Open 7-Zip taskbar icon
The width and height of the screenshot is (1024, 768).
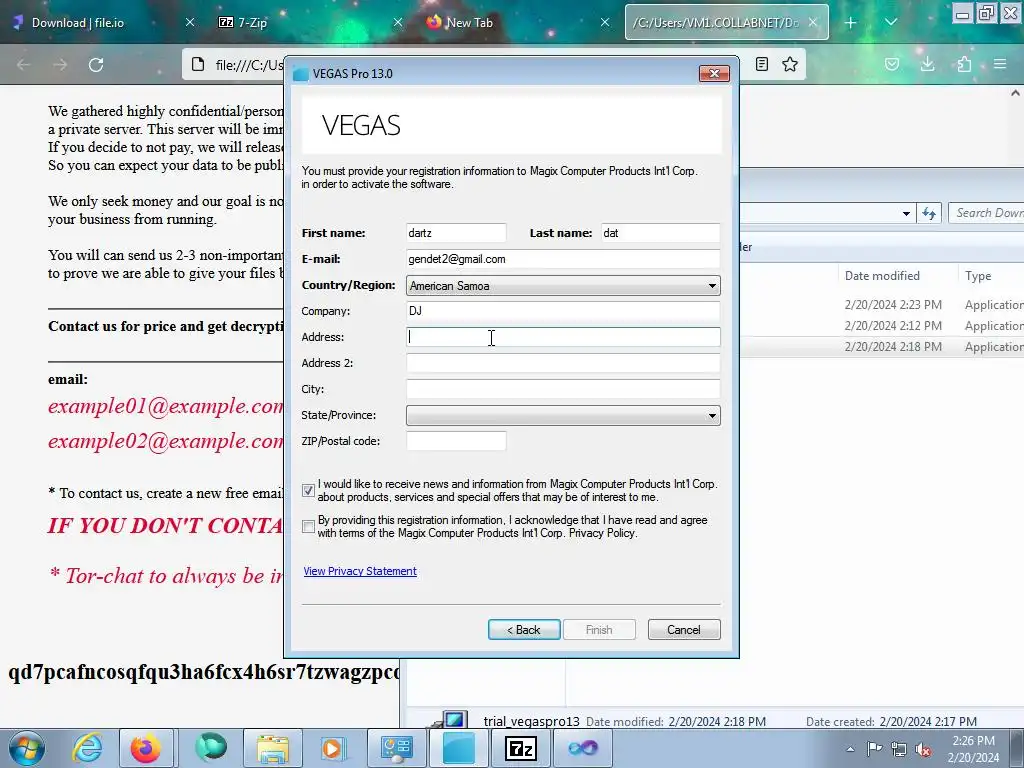tap(520, 748)
